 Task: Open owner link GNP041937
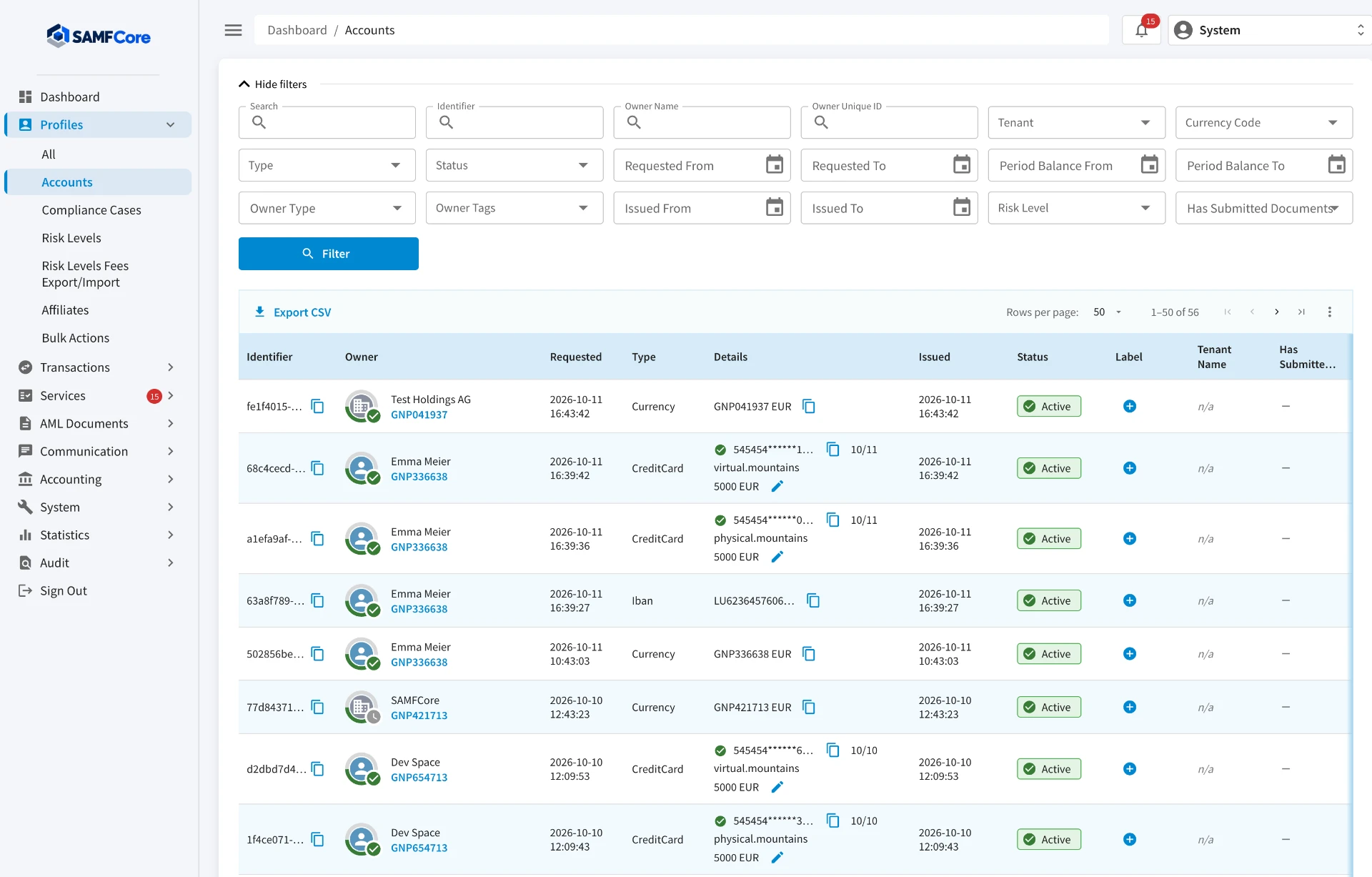pyautogui.click(x=419, y=415)
